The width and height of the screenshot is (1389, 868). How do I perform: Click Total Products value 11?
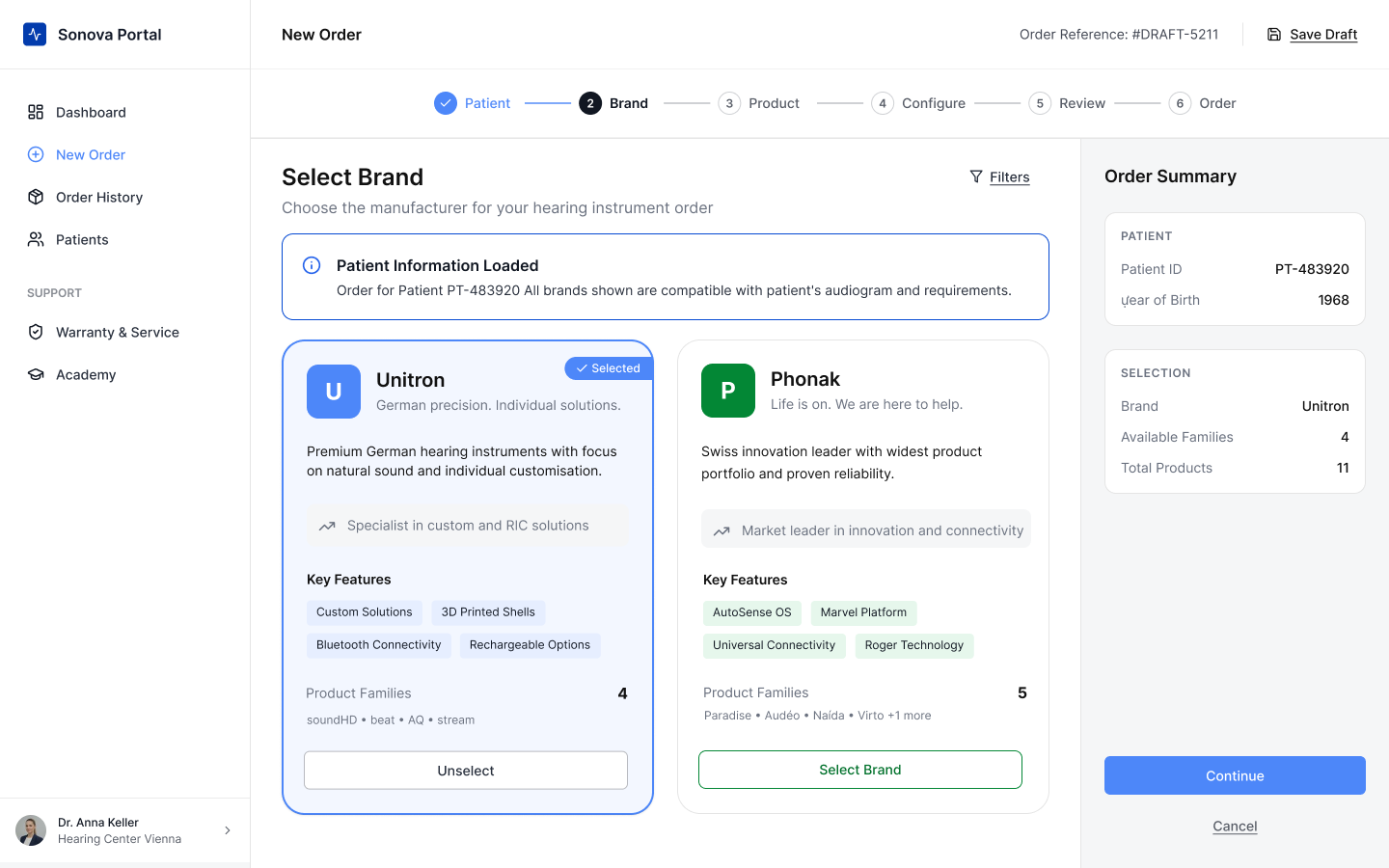(x=1343, y=468)
